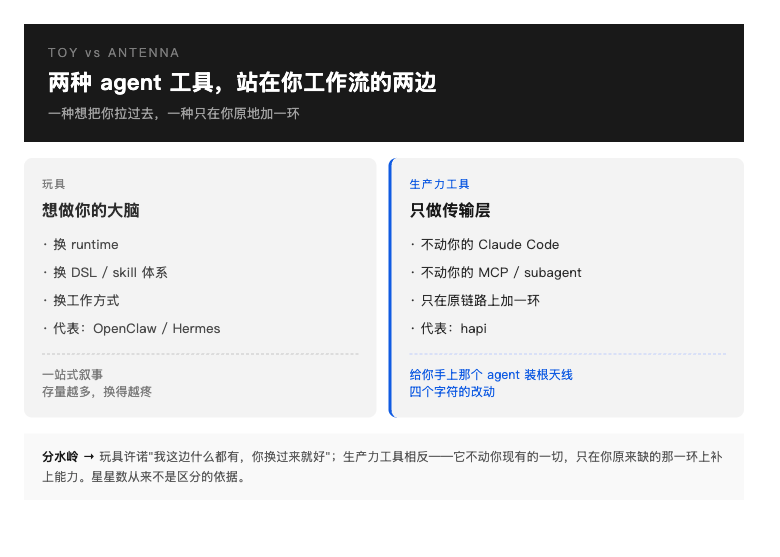
Task: Click blue text '四个字符的改动'
Action: [452, 391]
